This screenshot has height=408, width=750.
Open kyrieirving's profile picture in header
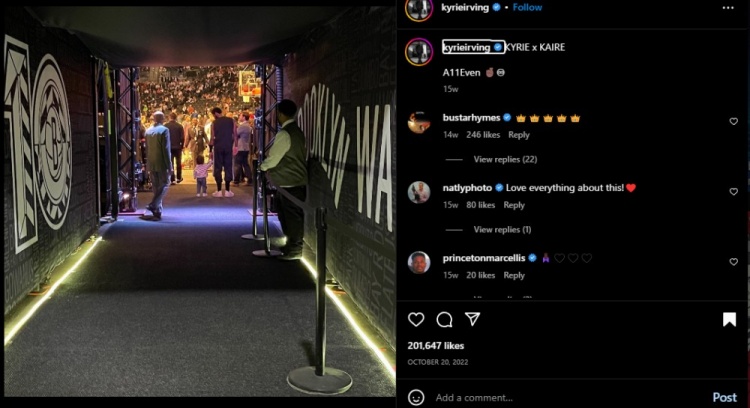[419, 10]
